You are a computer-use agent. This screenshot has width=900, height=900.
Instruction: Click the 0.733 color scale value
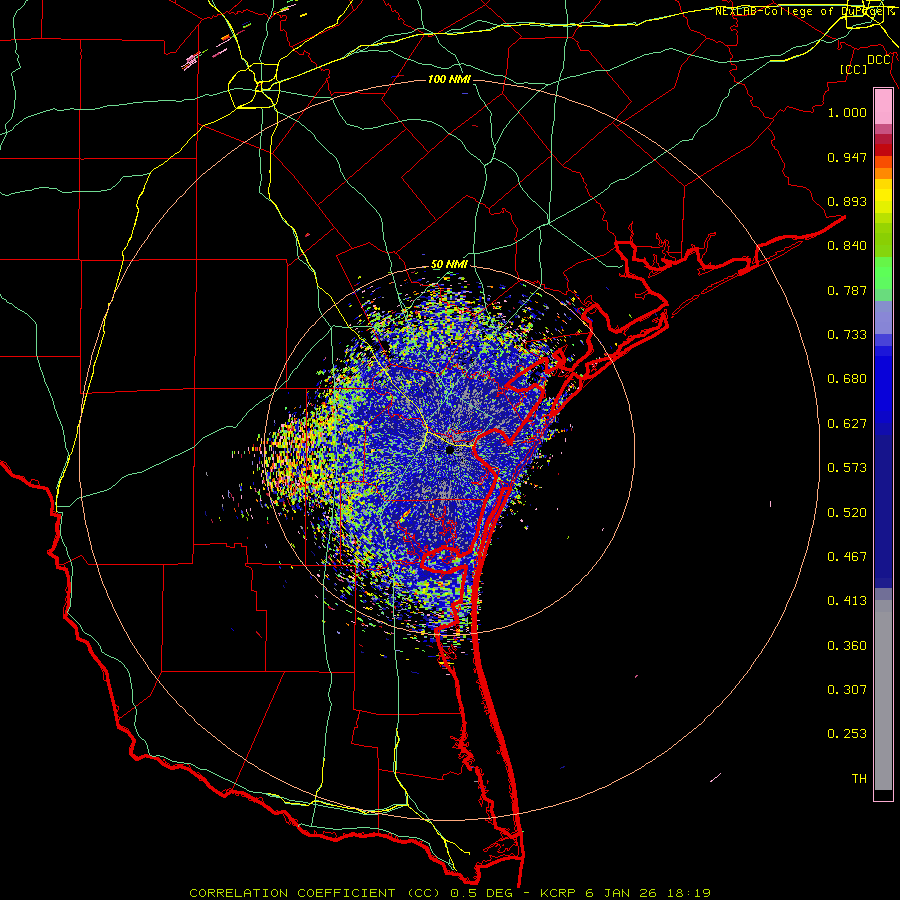[x=847, y=335]
